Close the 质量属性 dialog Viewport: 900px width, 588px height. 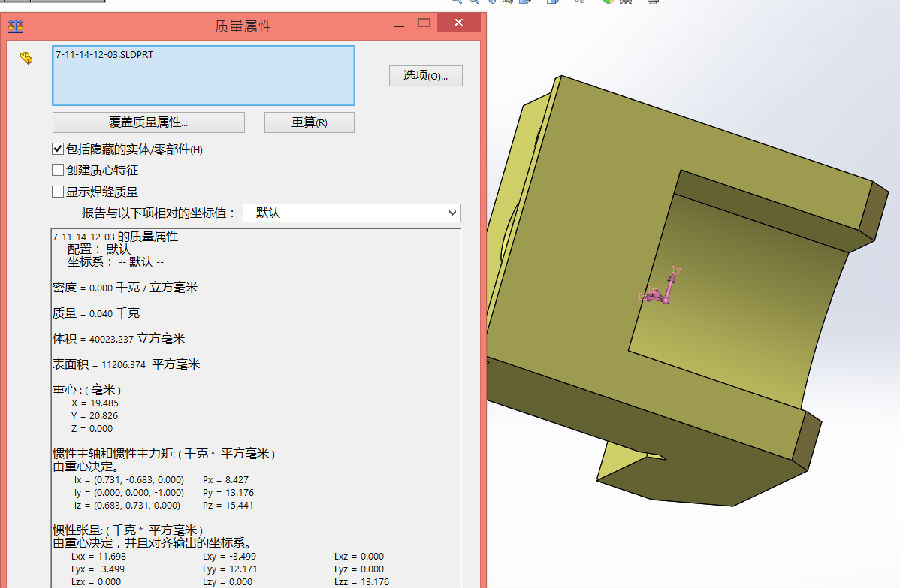pyautogui.click(x=459, y=23)
